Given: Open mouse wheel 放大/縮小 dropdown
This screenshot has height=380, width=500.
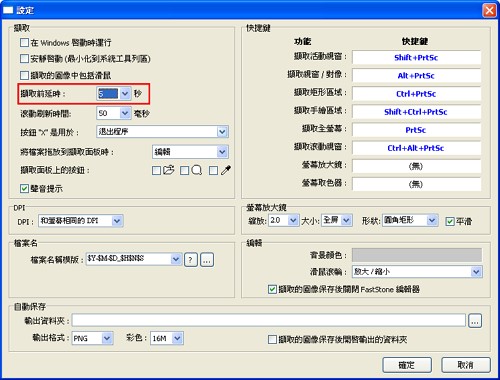Looking at the screenshot, I should [x=476, y=272].
